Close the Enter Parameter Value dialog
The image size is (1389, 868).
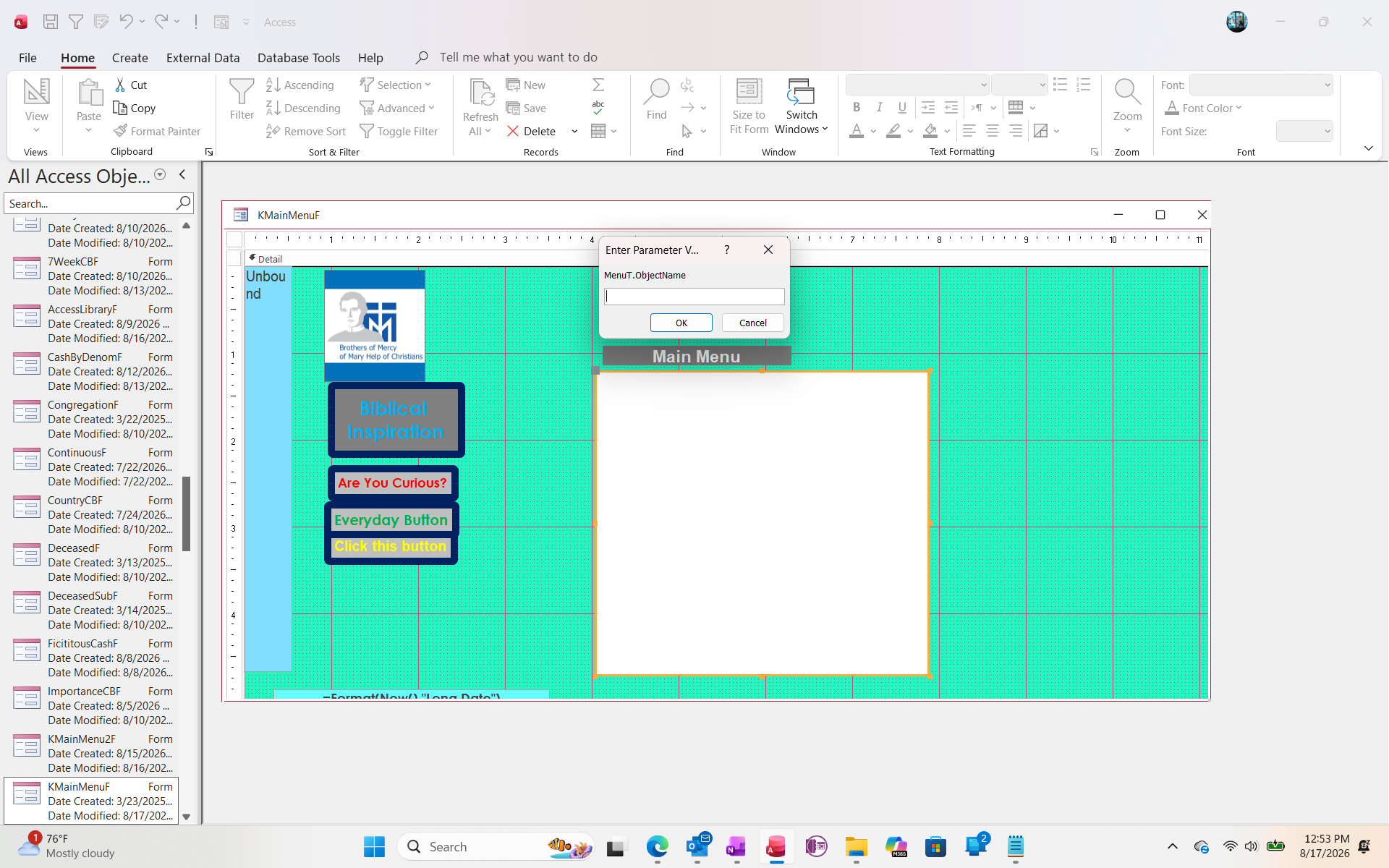[768, 250]
